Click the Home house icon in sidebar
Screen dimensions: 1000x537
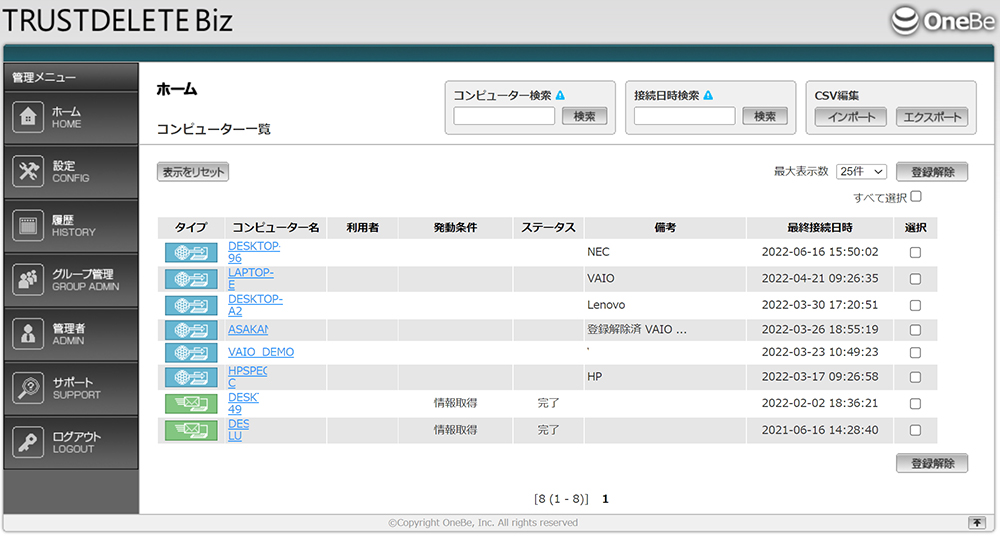pos(28,117)
